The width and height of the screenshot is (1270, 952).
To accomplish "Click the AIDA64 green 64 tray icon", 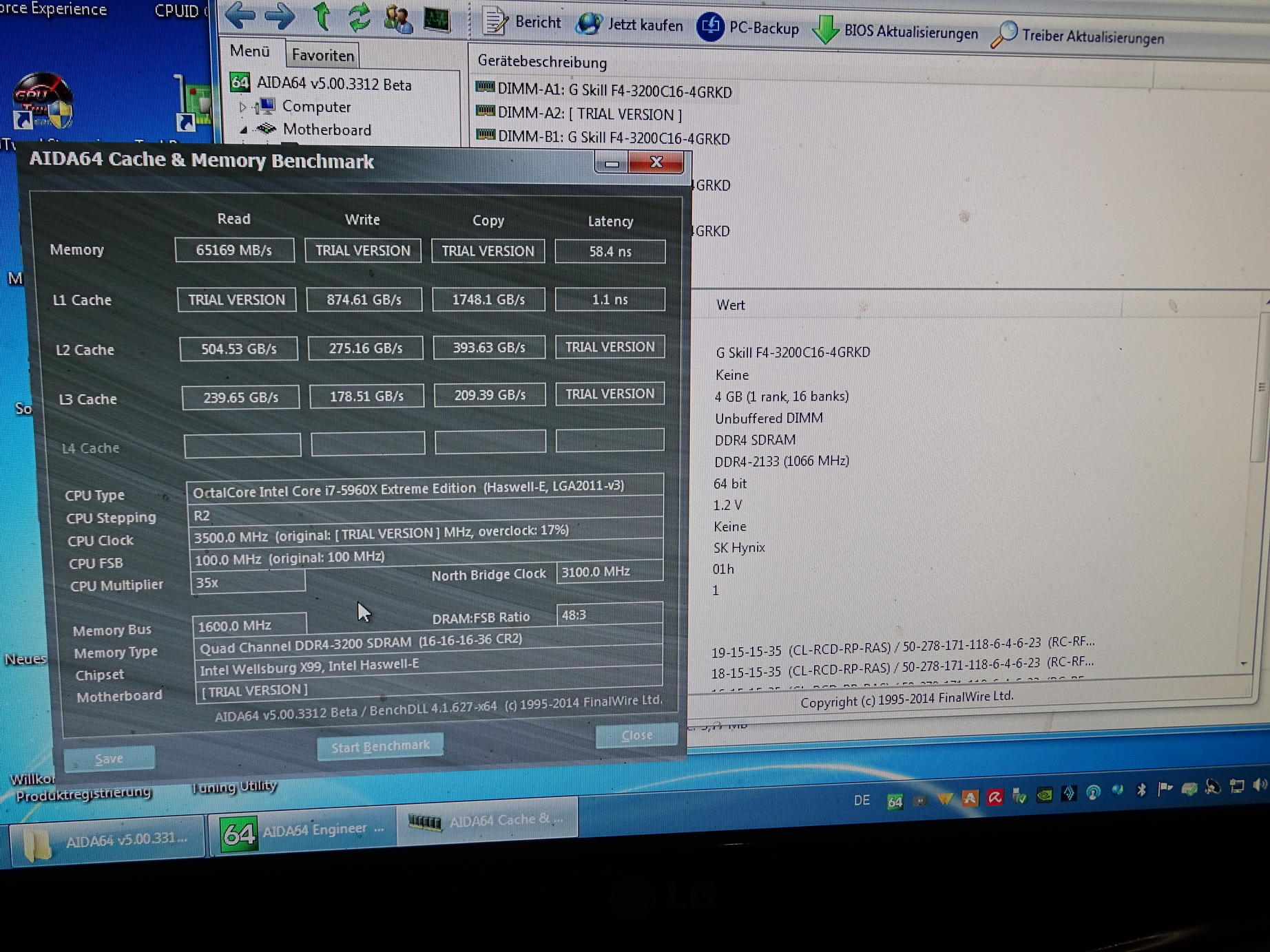I will (x=895, y=801).
